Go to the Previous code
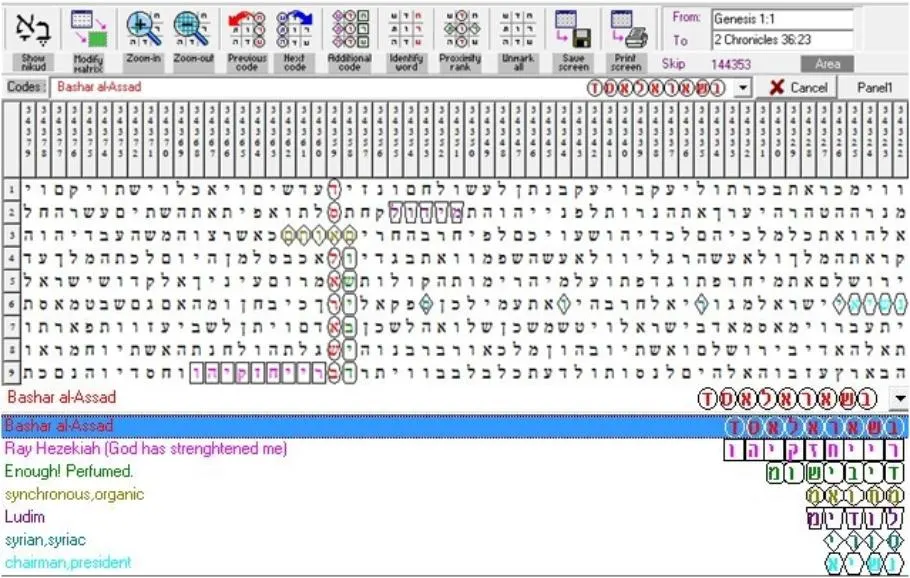Screen dimensions: 910x578 click(x=247, y=38)
